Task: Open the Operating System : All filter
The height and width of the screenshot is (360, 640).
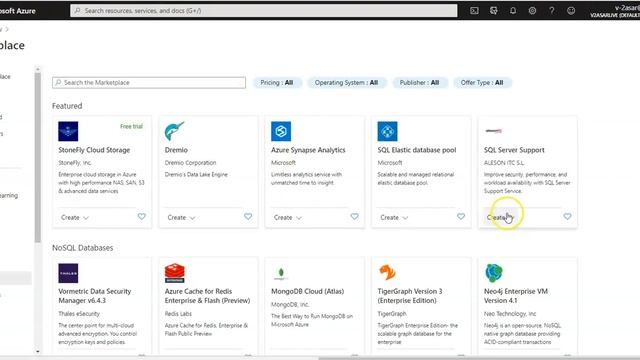Action: [x=346, y=82]
